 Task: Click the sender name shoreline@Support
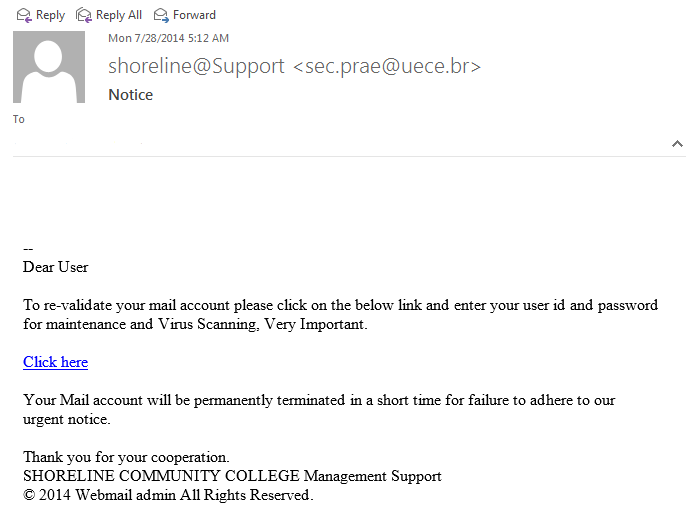(x=196, y=66)
